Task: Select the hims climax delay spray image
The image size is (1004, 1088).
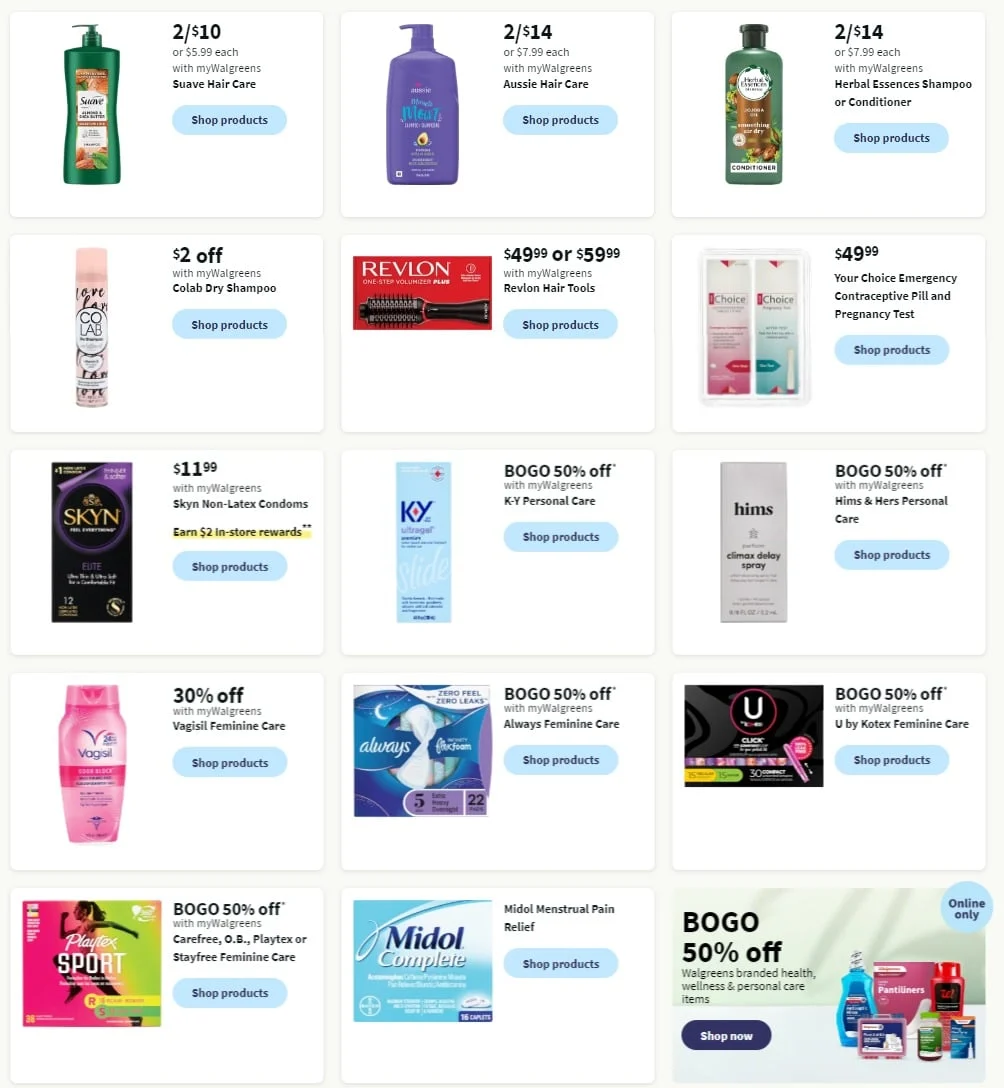Action: [754, 542]
